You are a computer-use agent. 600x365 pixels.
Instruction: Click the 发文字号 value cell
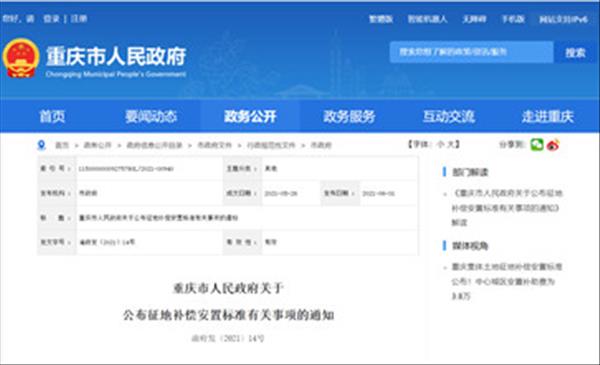pyautogui.click(x=150, y=242)
